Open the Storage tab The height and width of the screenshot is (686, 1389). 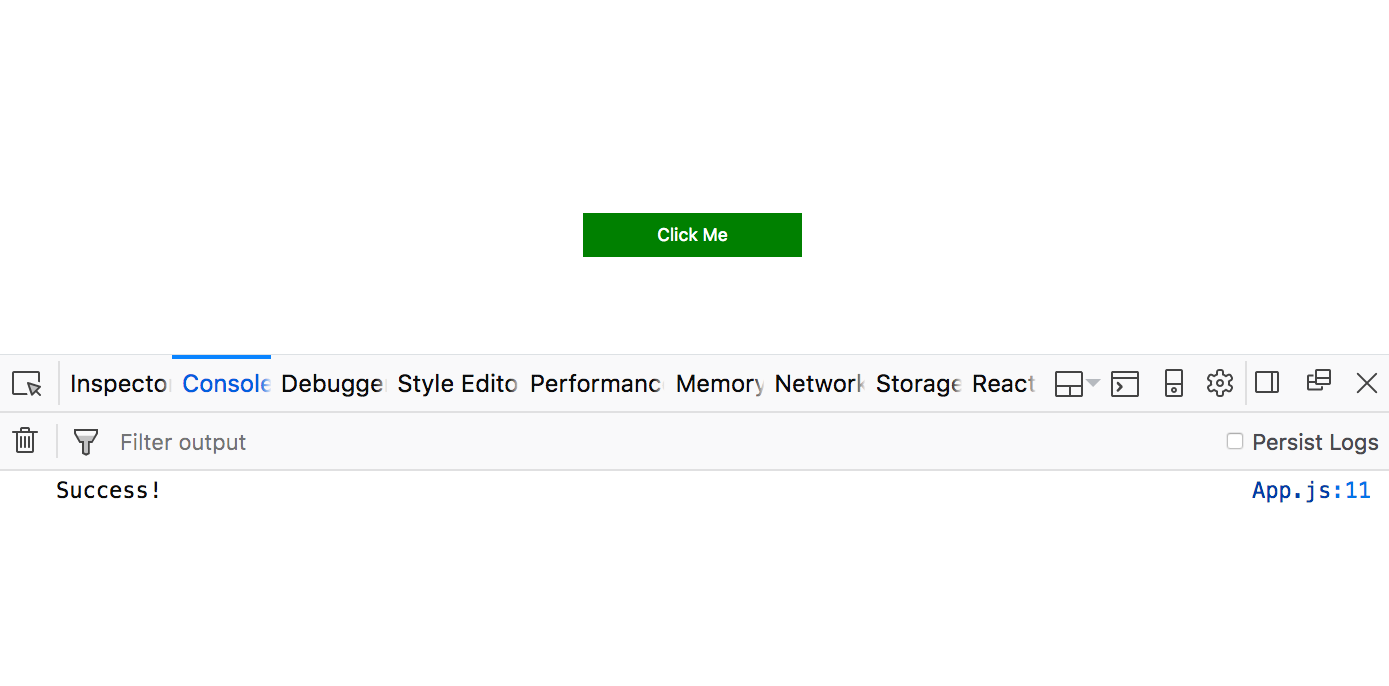coord(918,384)
